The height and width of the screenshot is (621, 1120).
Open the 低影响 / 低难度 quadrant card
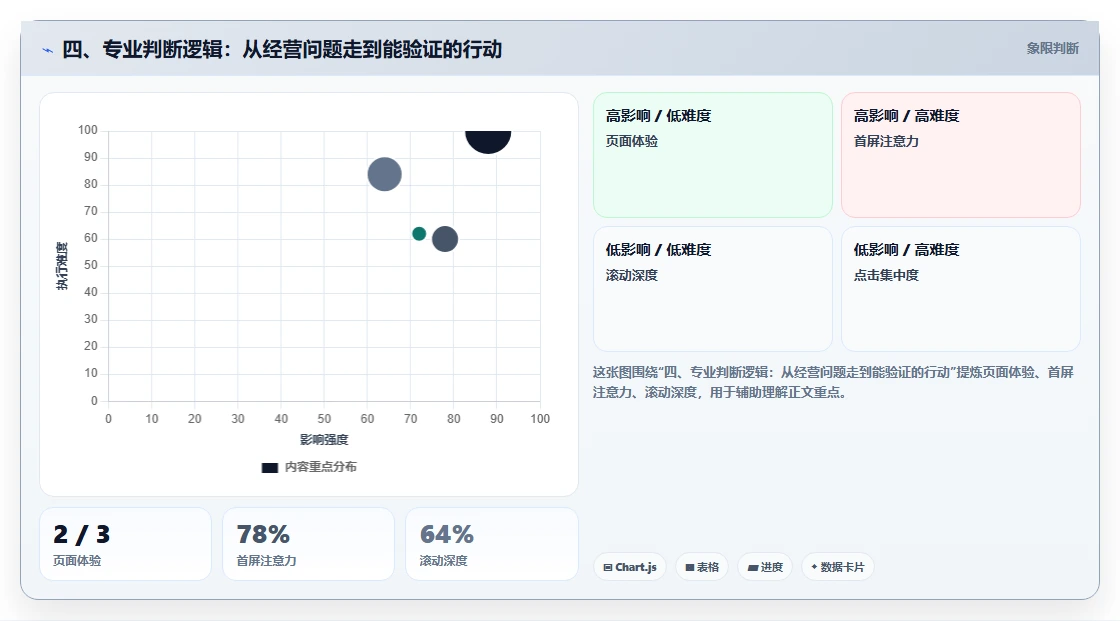point(713,289)
